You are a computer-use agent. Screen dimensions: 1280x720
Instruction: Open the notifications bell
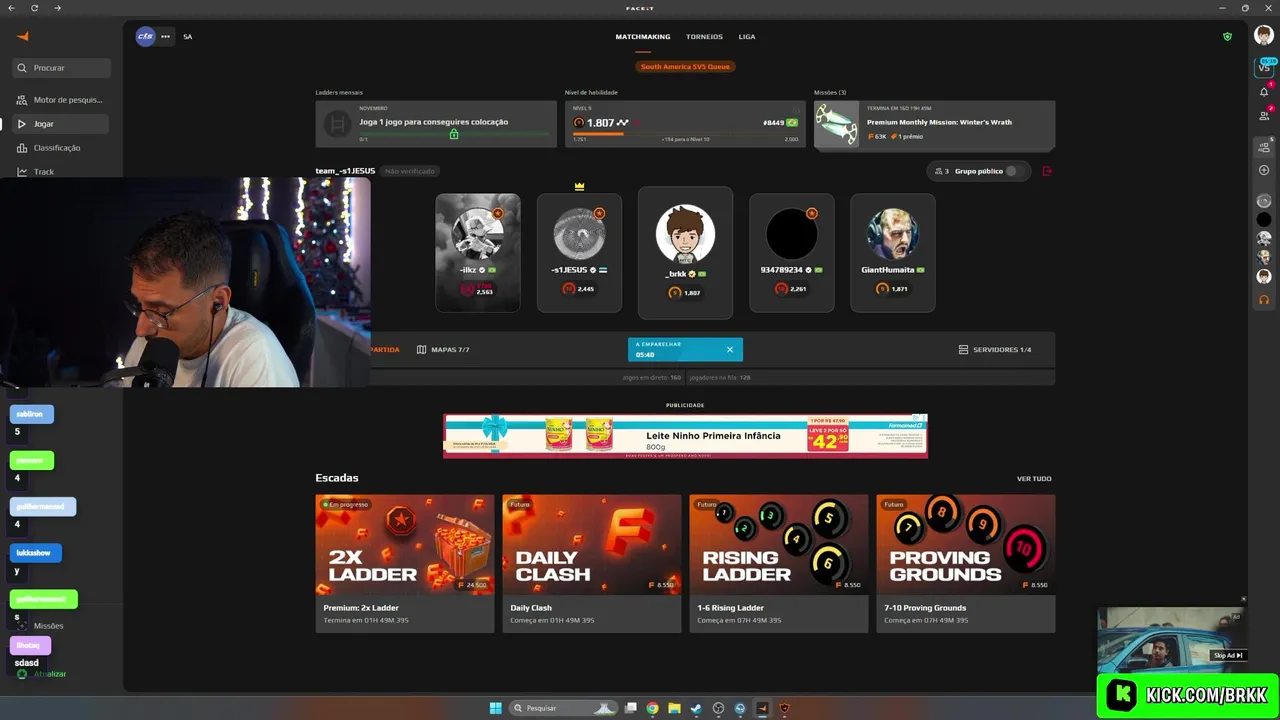pyautogui.click(x=1264, y=91)
